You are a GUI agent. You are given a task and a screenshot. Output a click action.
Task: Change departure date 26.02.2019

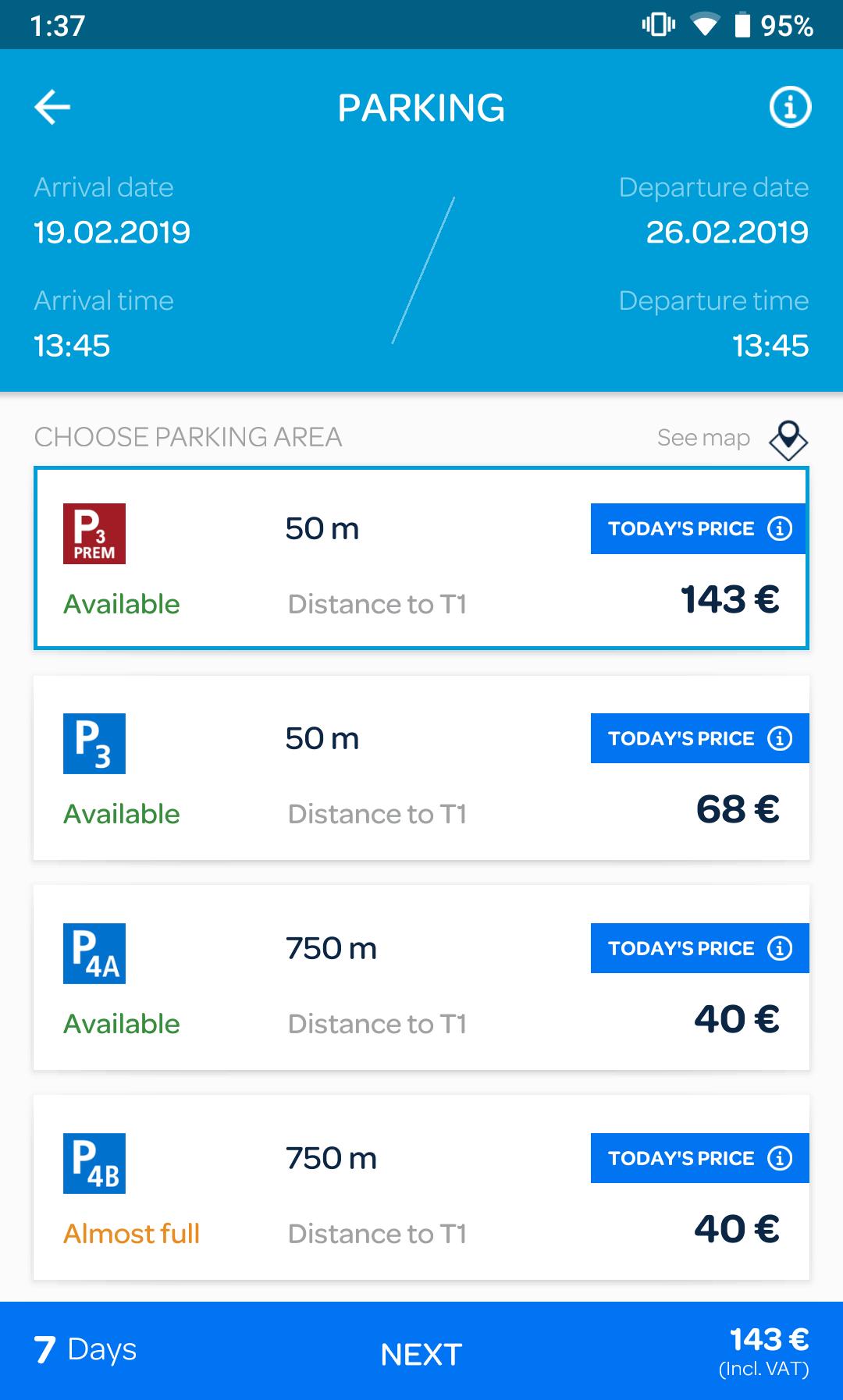pos(727,233)
